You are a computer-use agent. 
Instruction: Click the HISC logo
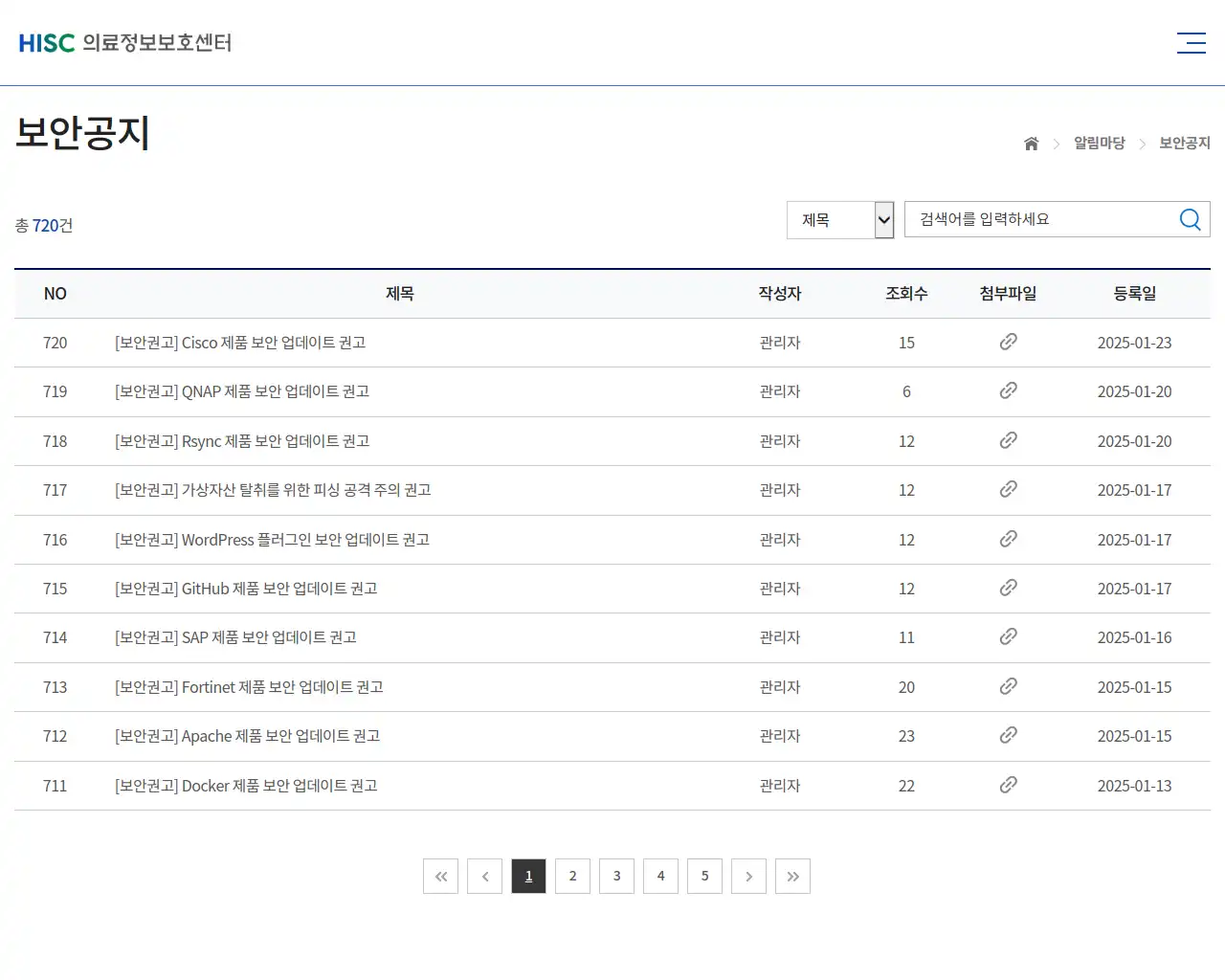[x=124, y=42]
